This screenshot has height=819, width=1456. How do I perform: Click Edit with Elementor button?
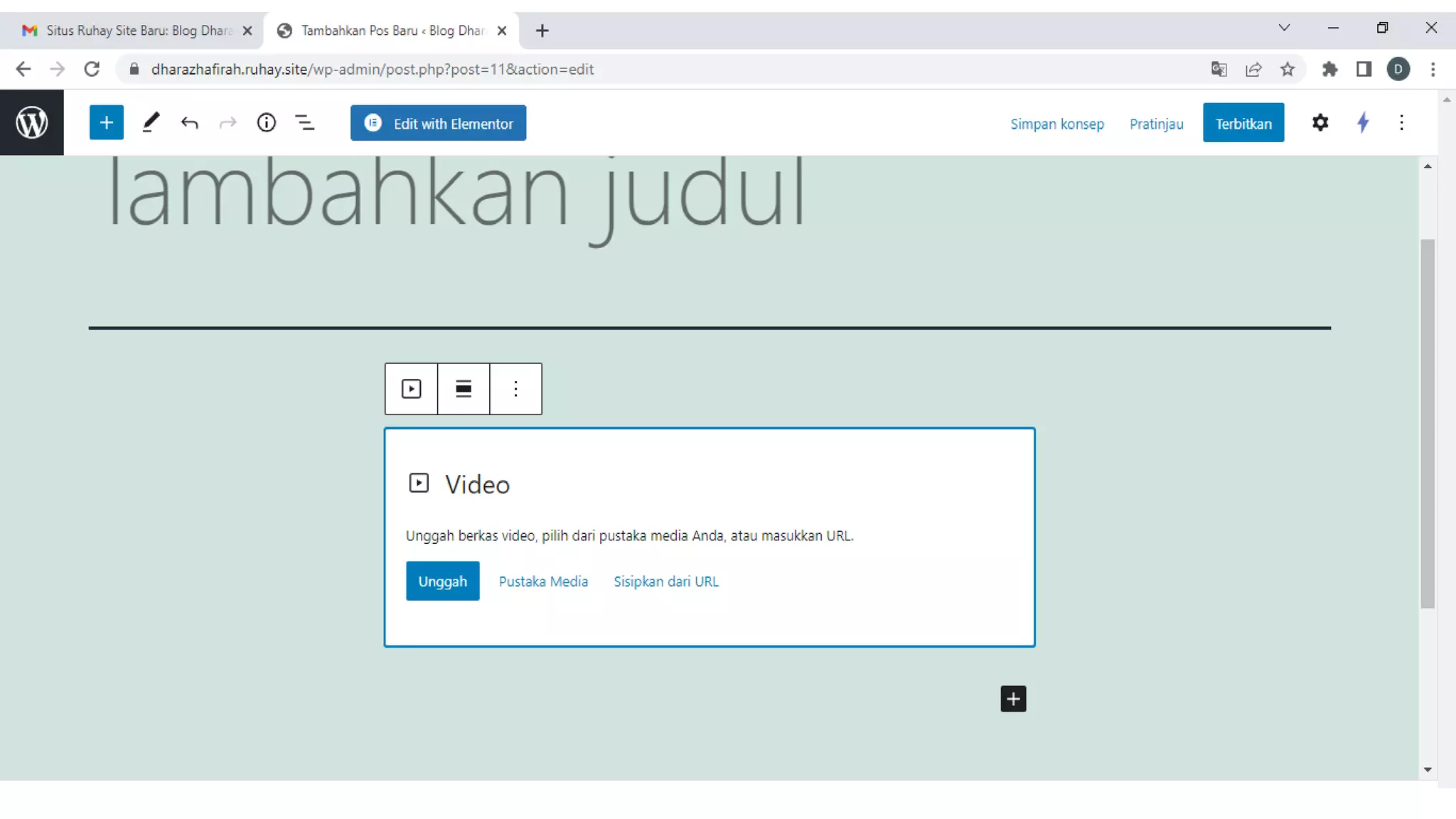coord(438,123)
